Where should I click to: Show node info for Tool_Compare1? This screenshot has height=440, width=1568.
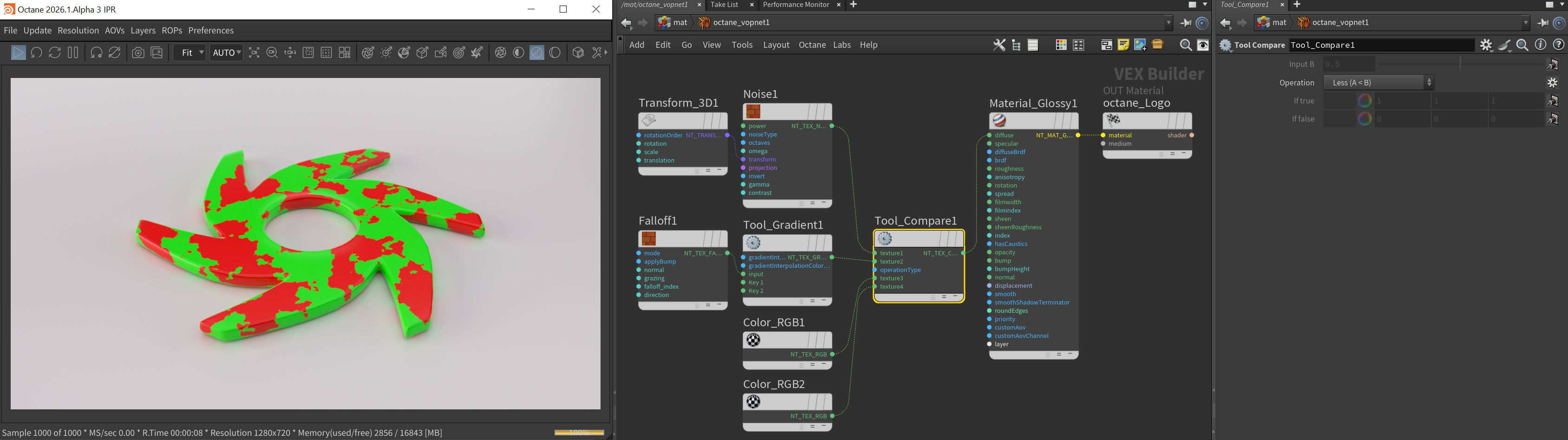(x=1540, y=45)
